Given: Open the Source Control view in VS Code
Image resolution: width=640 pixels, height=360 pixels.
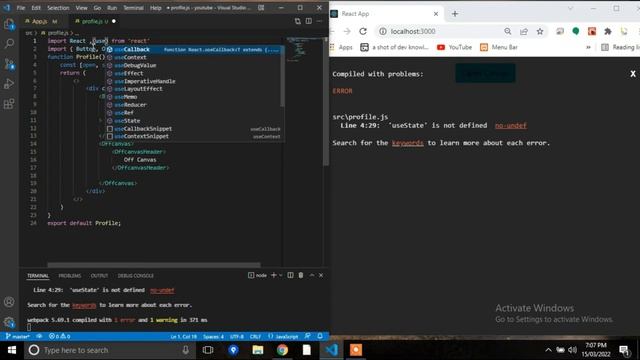Looking at the screenshot, I should click(x=9, y=64).
